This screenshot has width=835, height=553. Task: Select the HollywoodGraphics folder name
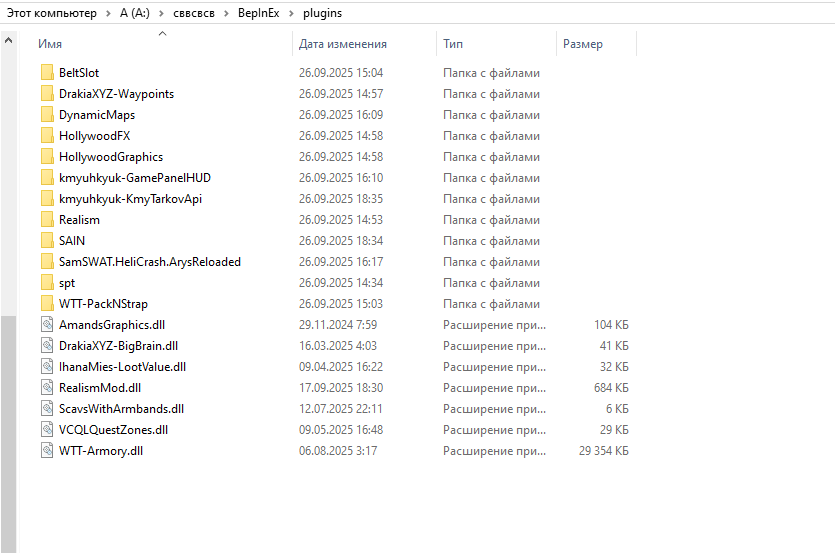(111, 157)
